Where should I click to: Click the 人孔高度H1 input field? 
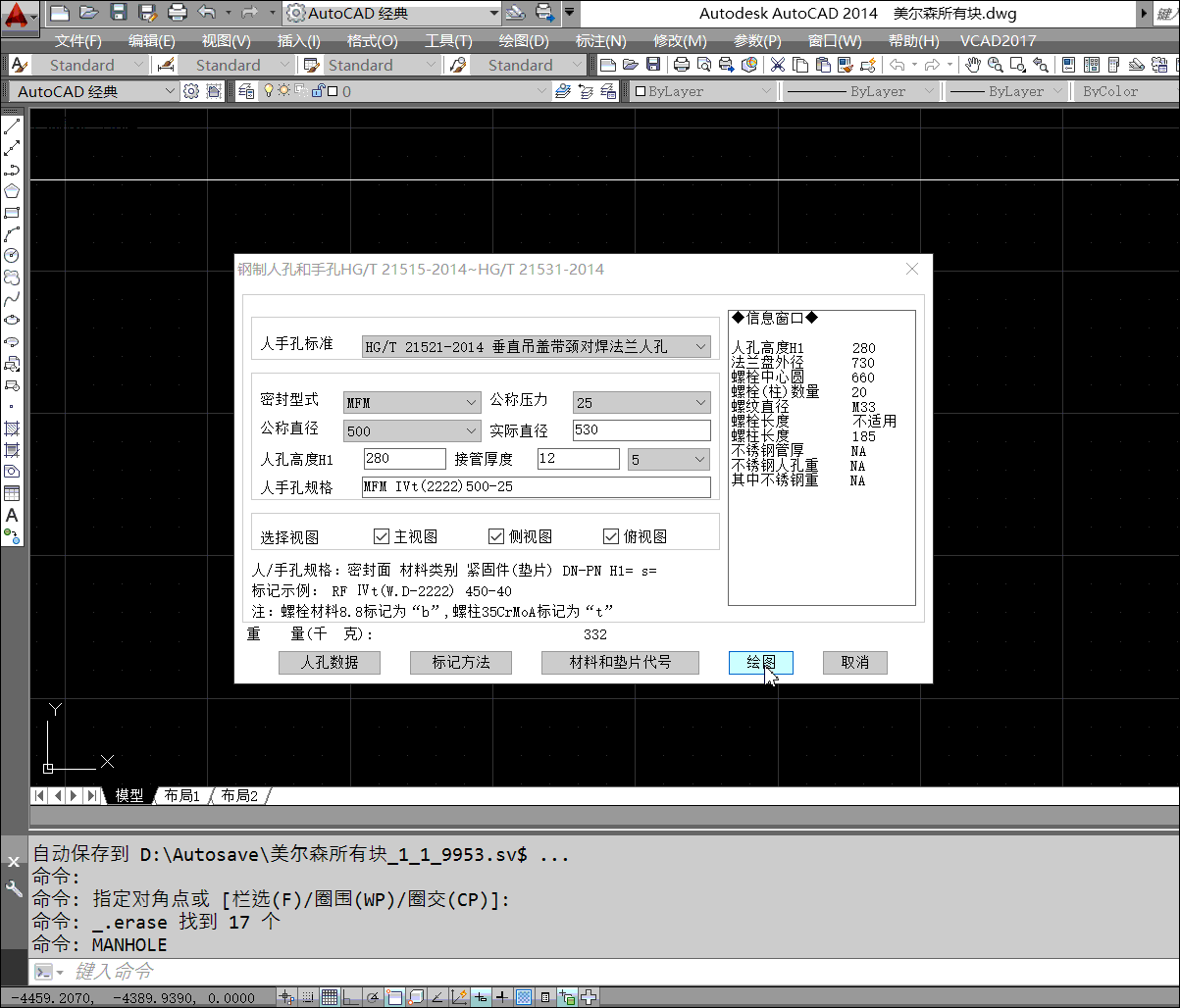click(404, 459)
